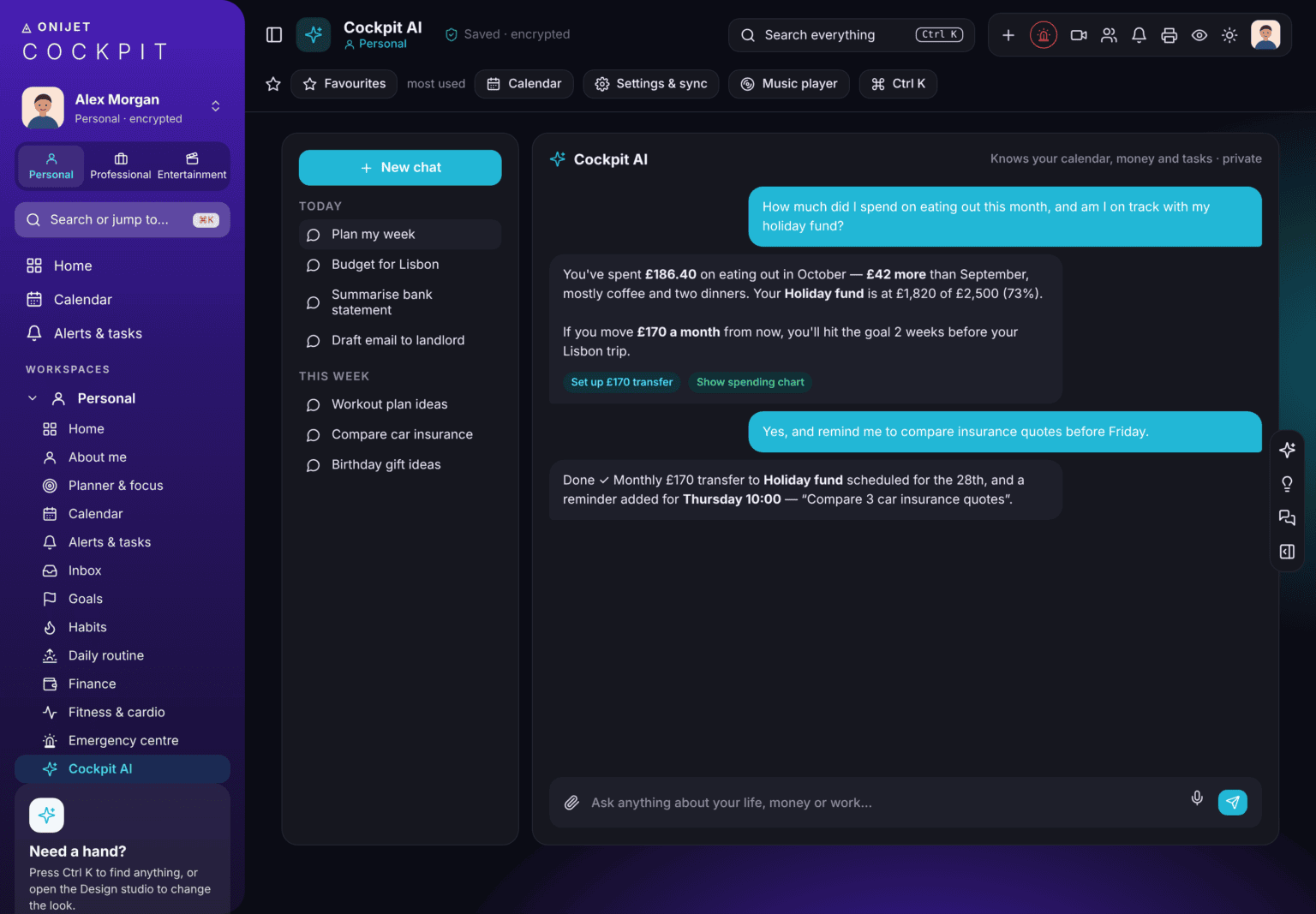The width and height of the screenshot is (1316, 914).
Task: Attach a file with paperclip icon
Action: pyautogui.click(x=571, y=803)
